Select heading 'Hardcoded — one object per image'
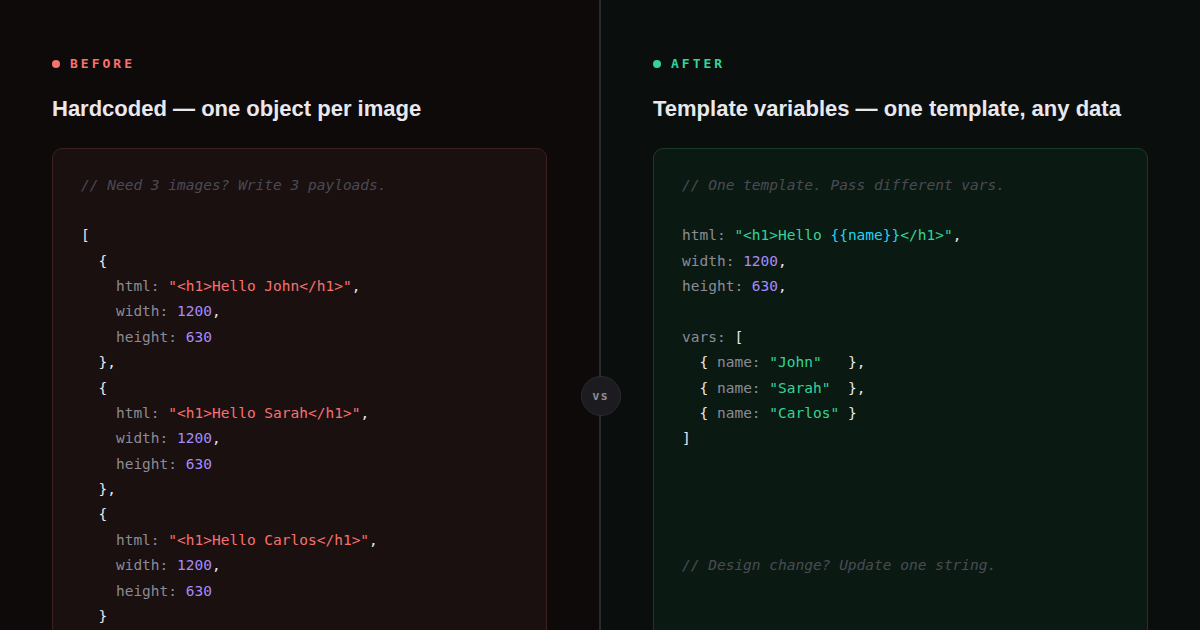1200x630 pixels. 236,109
